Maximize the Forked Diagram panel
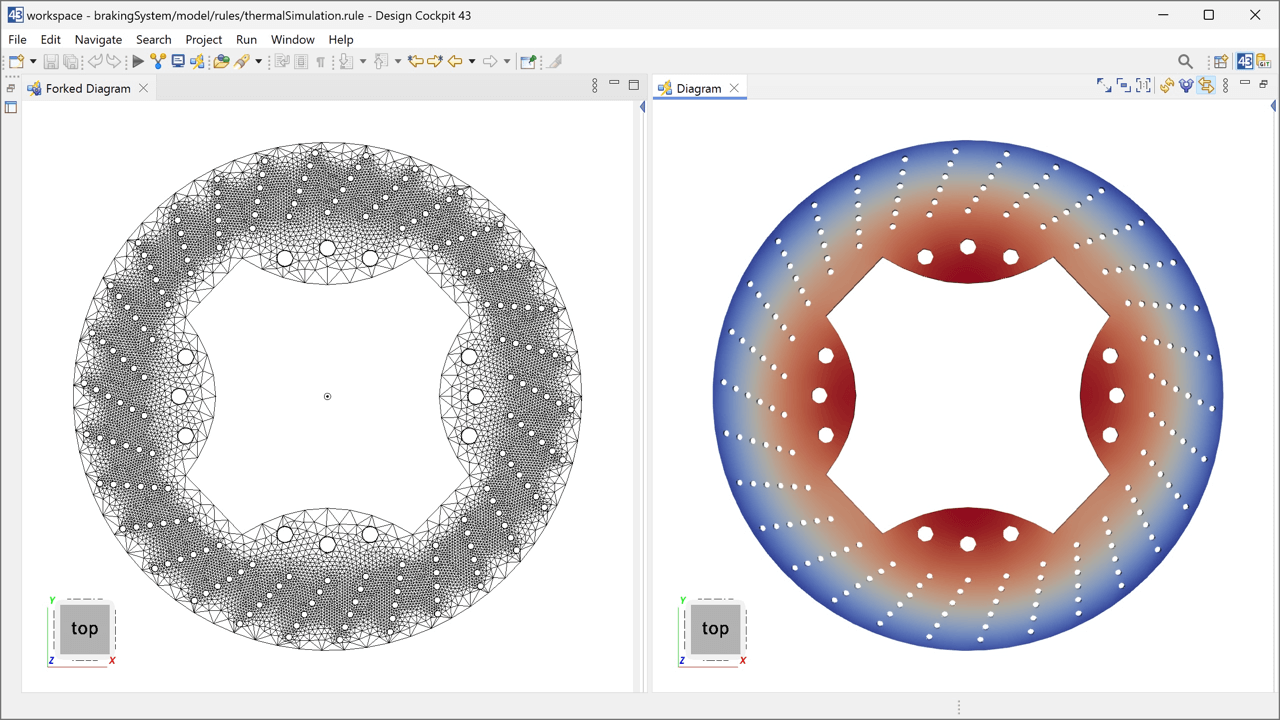This screenshot has height=720, width=1280. (633, 85)
